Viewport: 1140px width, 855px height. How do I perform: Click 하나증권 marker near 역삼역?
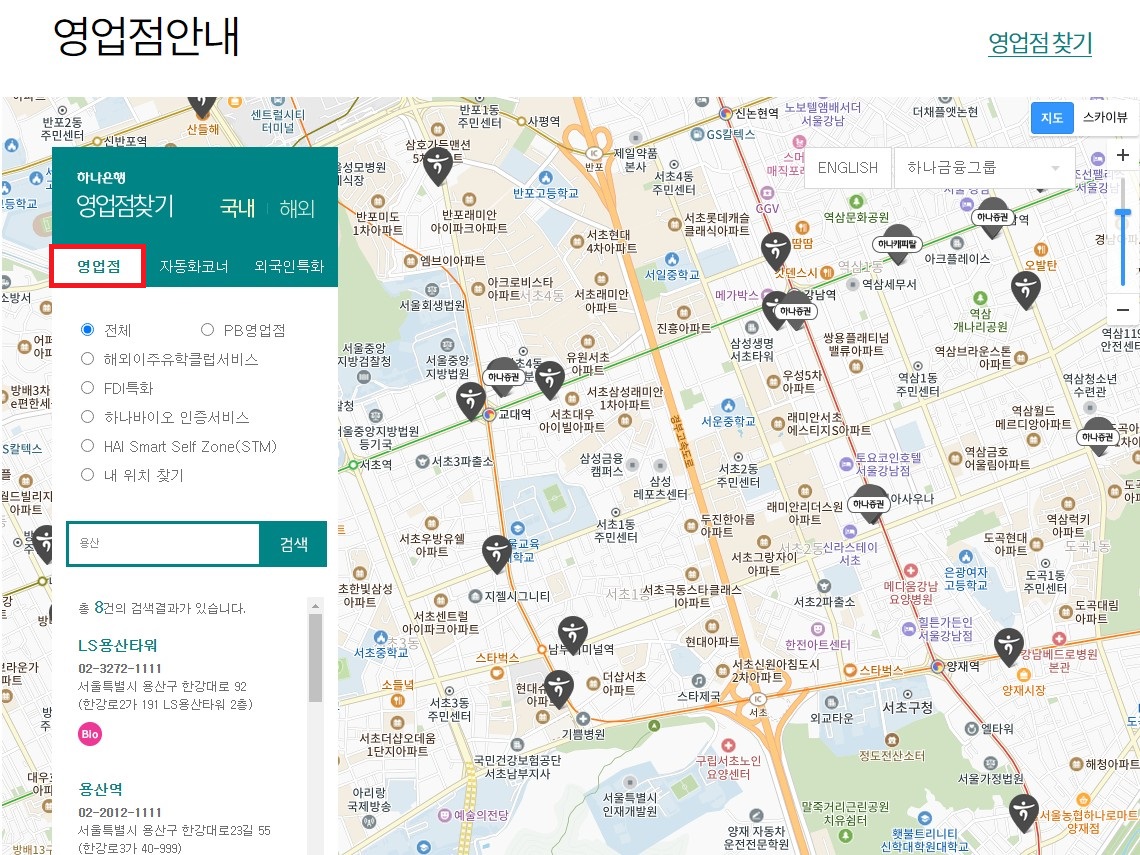coord(992,216)
